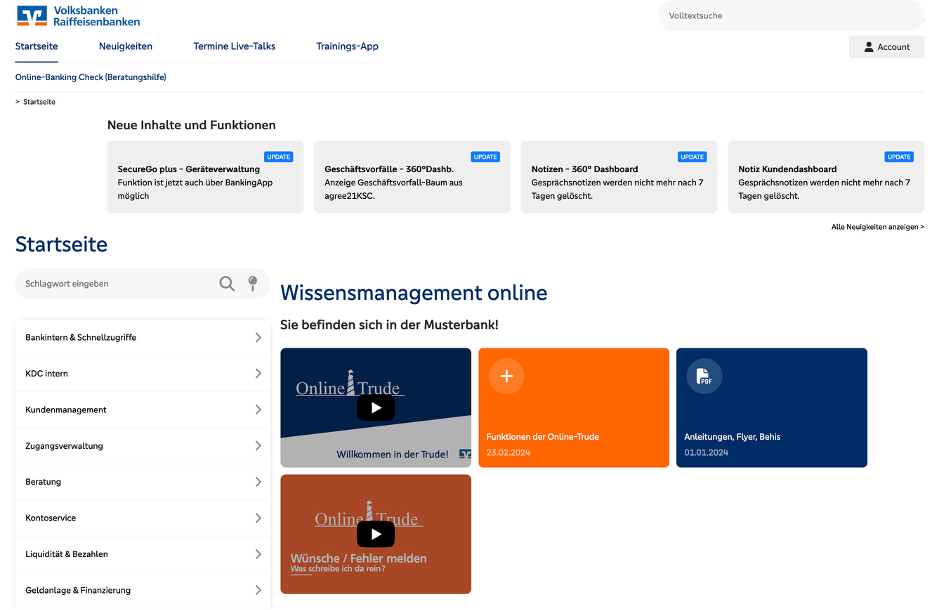The width and height of the screenshot is (932, 610).
Task: Click Alle Neuigkeiten anzeigen link
Action: tap(877, 227)
